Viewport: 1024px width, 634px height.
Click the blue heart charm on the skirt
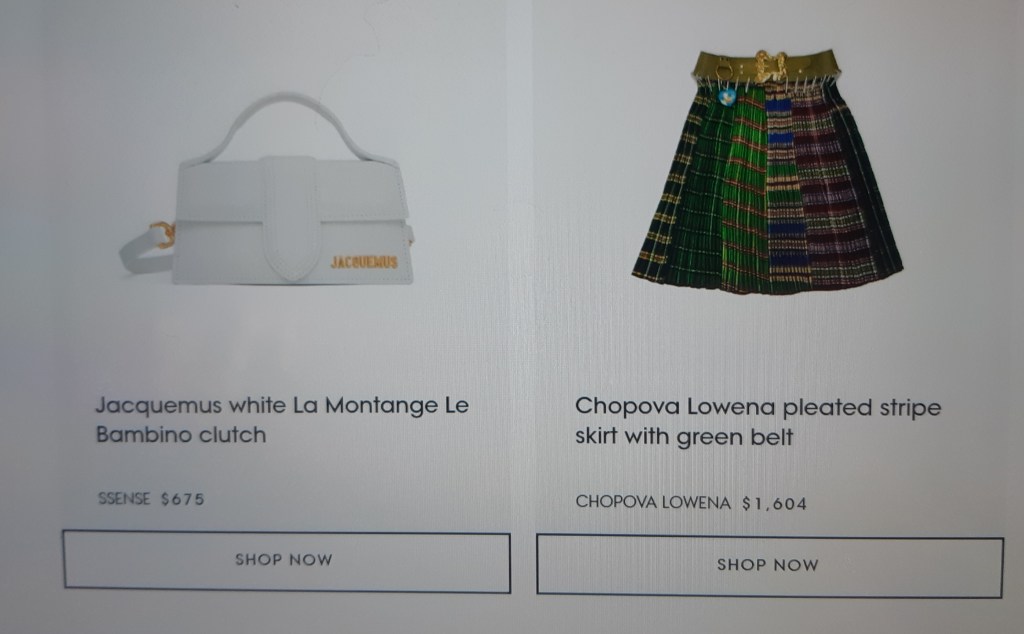pos(726,97)
